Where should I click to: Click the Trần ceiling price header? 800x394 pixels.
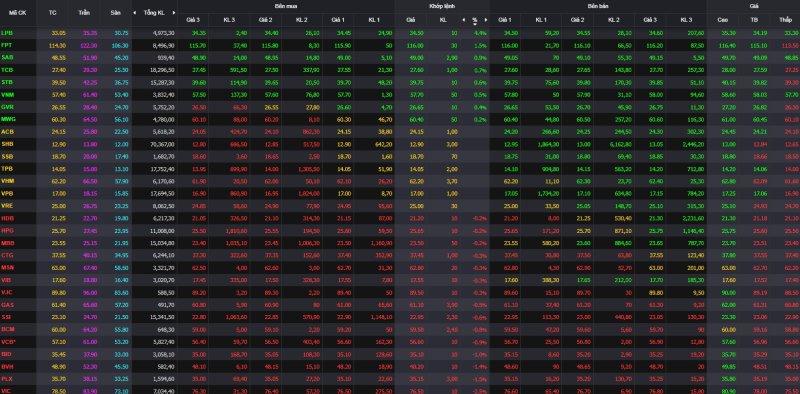84,13
